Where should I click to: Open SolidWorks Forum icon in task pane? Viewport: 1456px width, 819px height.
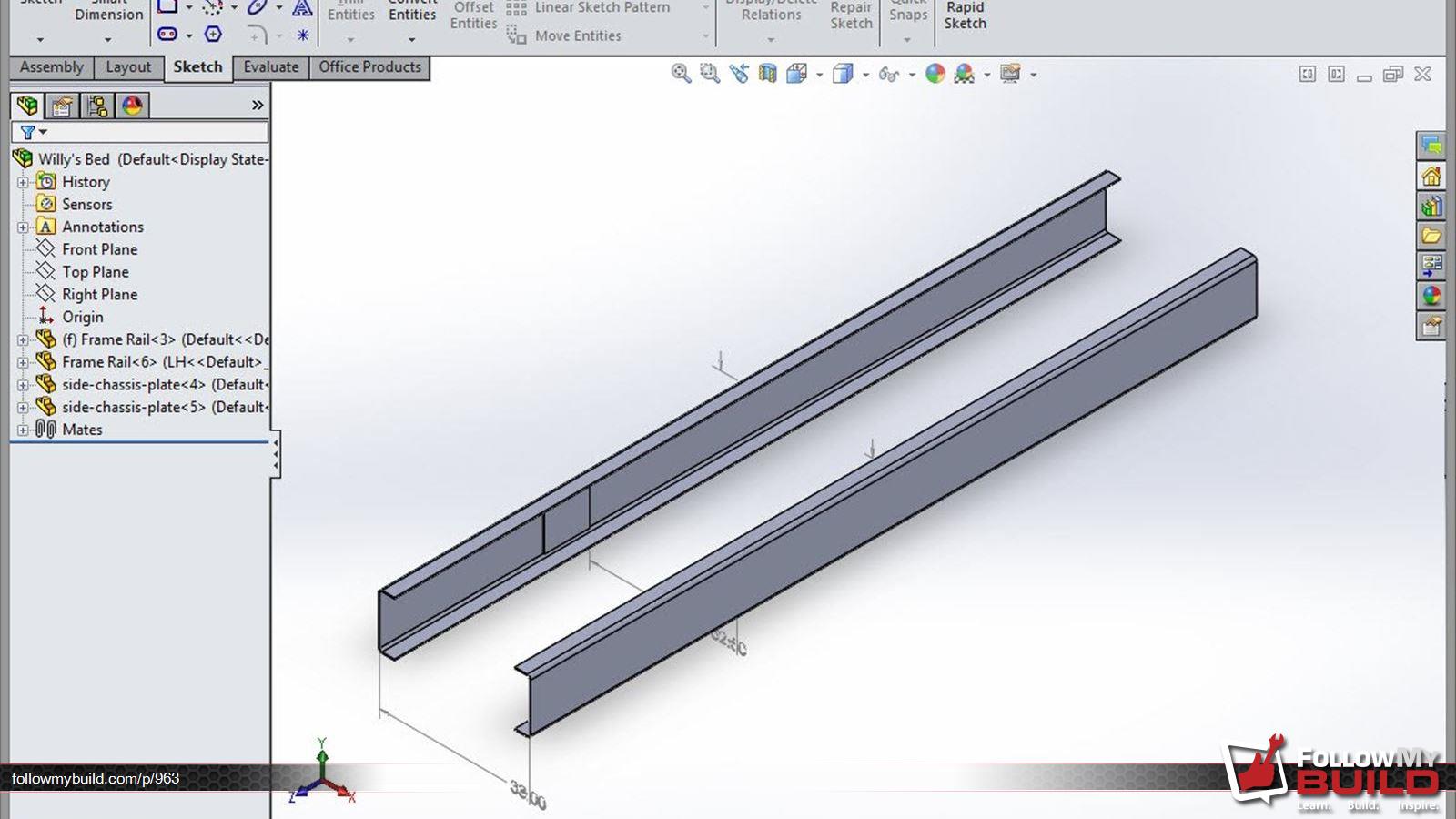tap(1431, 147)
